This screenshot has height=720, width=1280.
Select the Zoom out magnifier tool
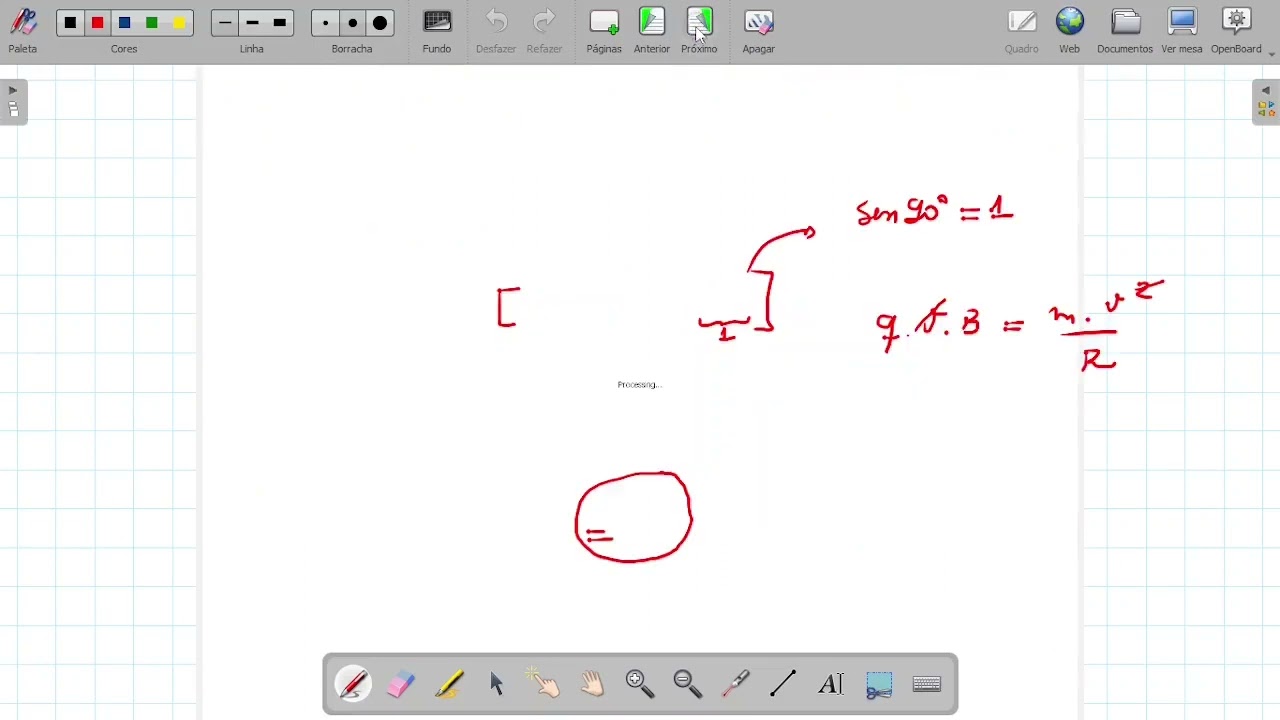tap(688, 684)
